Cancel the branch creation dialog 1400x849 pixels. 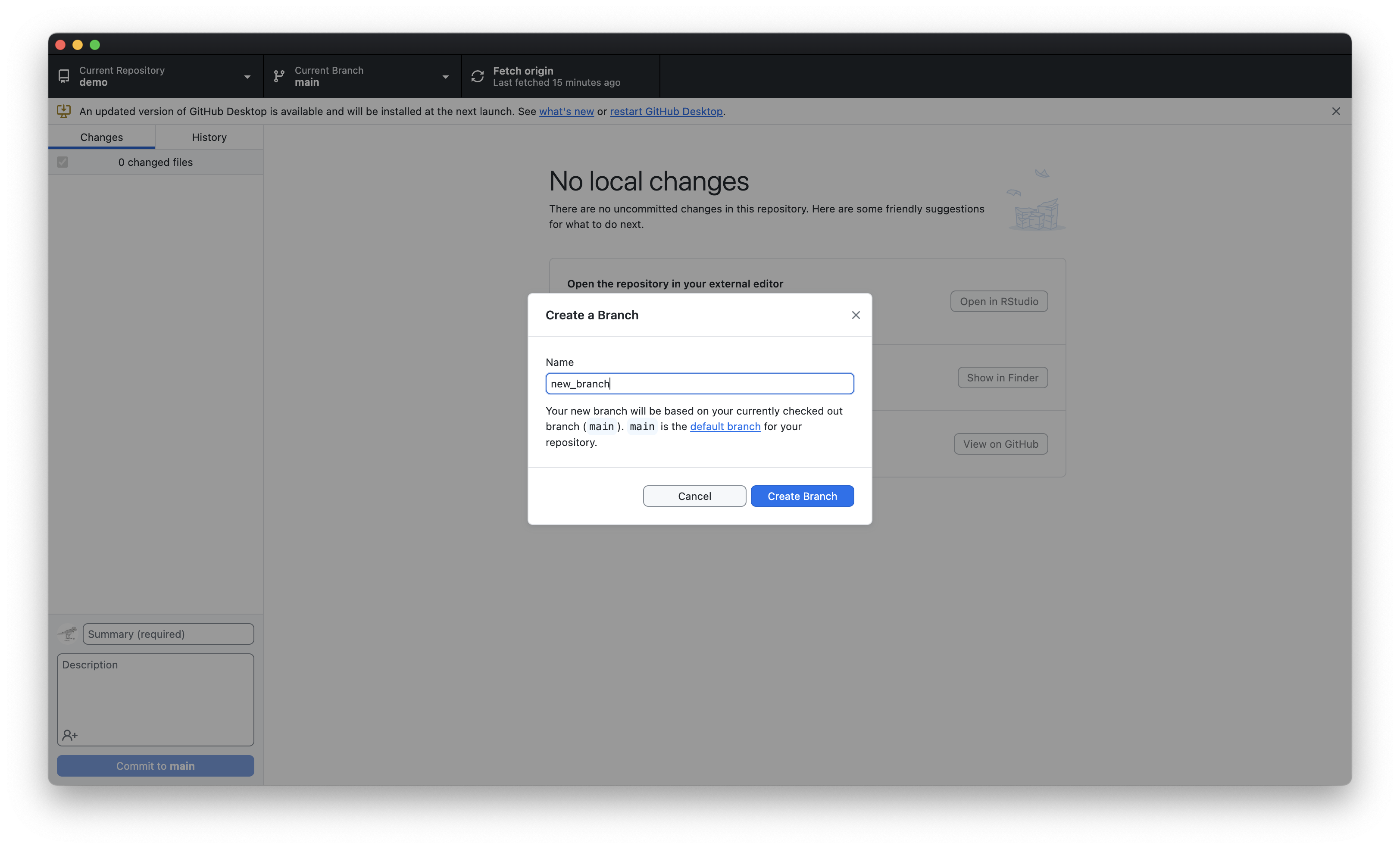click(x=694, y=496)
